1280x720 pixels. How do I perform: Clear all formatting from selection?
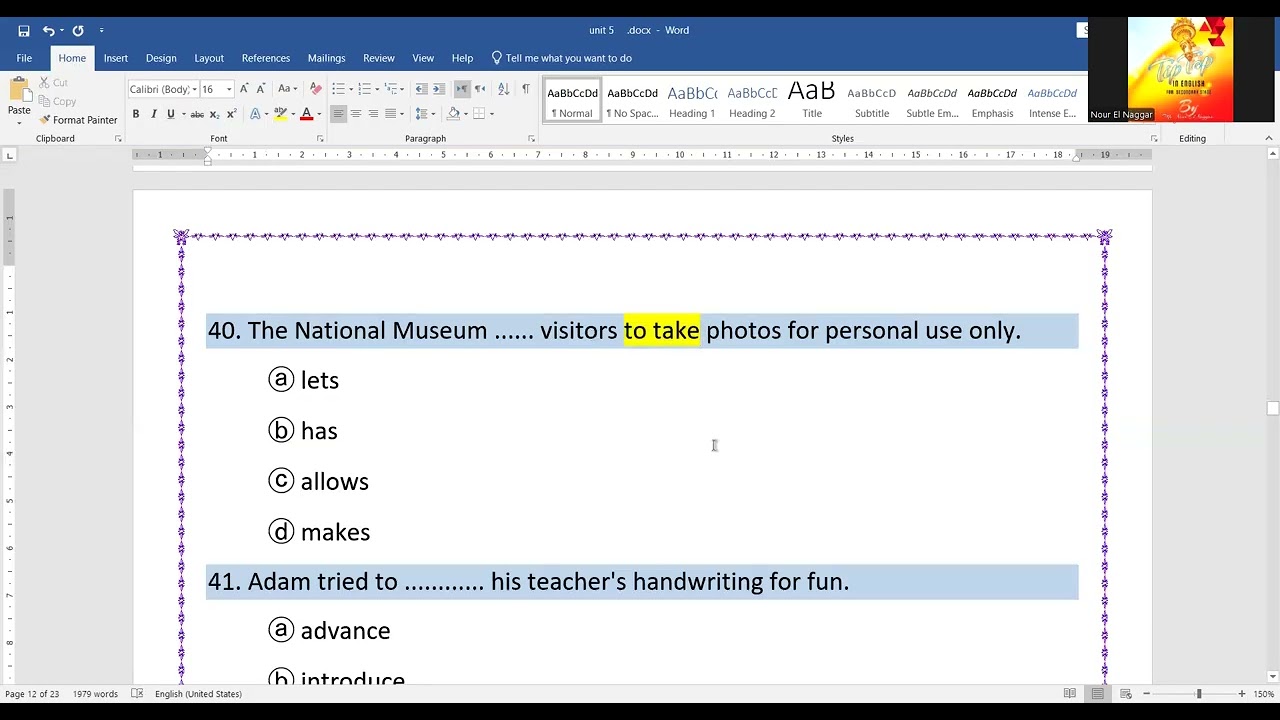316,89
